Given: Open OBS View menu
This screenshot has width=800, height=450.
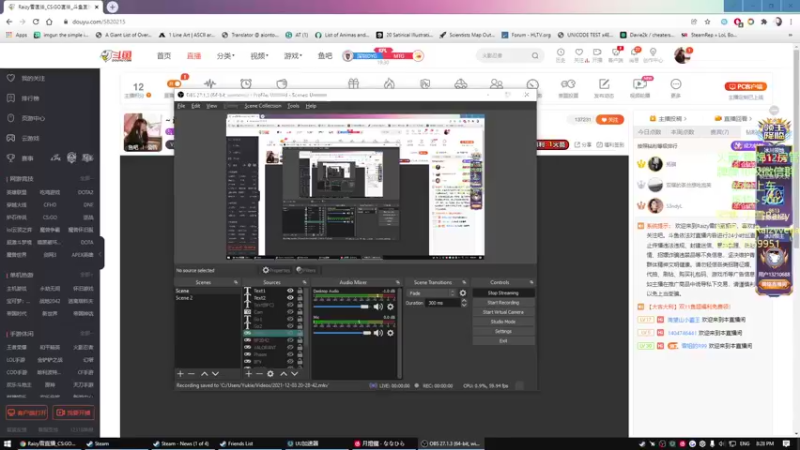Looking at the screenshot, I should click(x=212, y=106).
